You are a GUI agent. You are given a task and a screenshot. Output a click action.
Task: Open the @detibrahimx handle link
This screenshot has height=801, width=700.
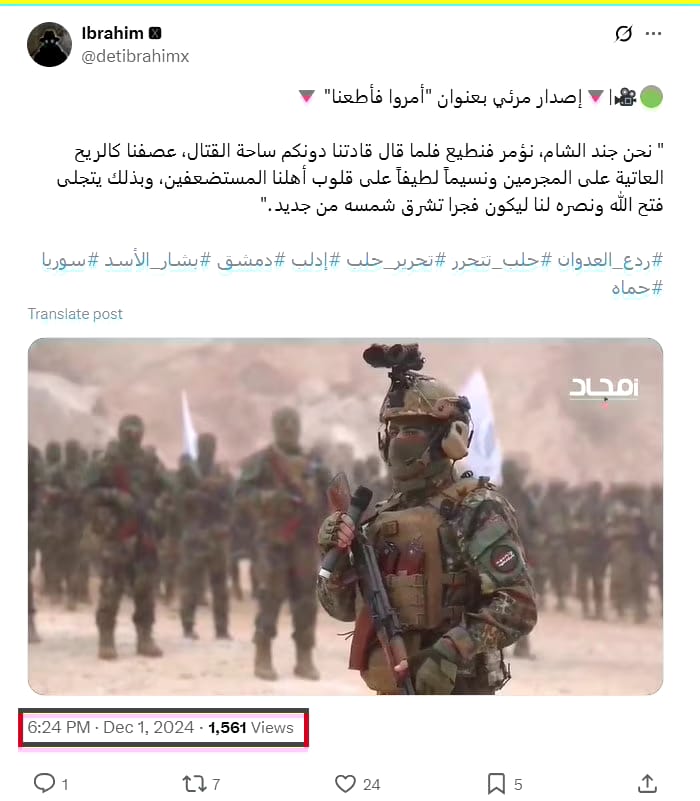tap(135, 56)
